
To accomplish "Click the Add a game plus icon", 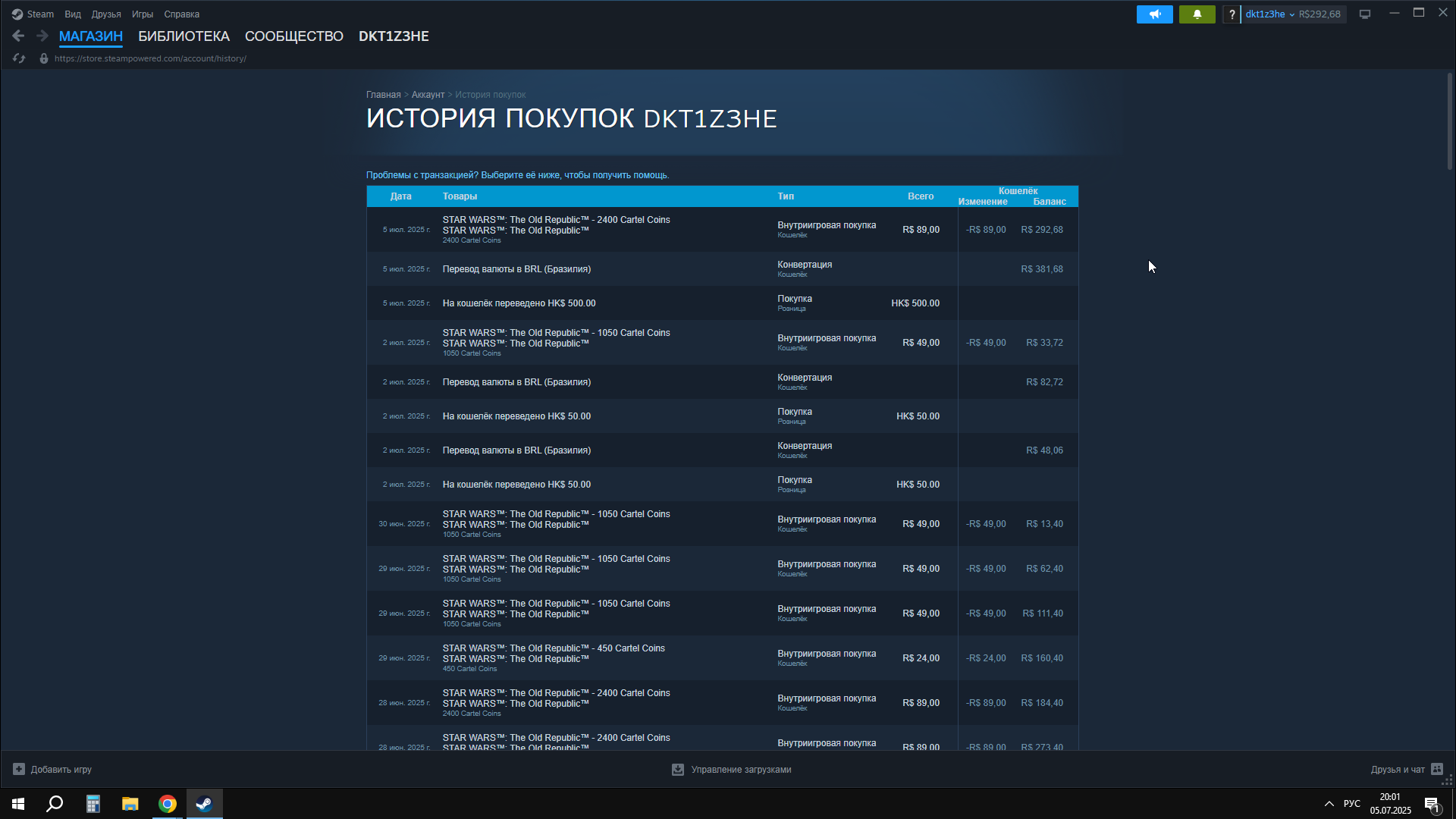I will coord(19,769).
